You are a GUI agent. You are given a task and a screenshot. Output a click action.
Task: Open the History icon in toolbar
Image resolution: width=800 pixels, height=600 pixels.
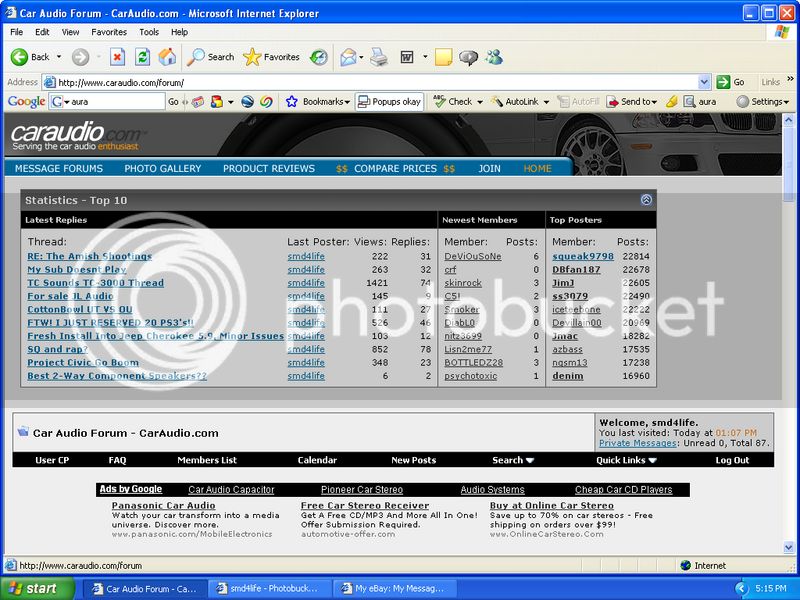tap(319, 57)
